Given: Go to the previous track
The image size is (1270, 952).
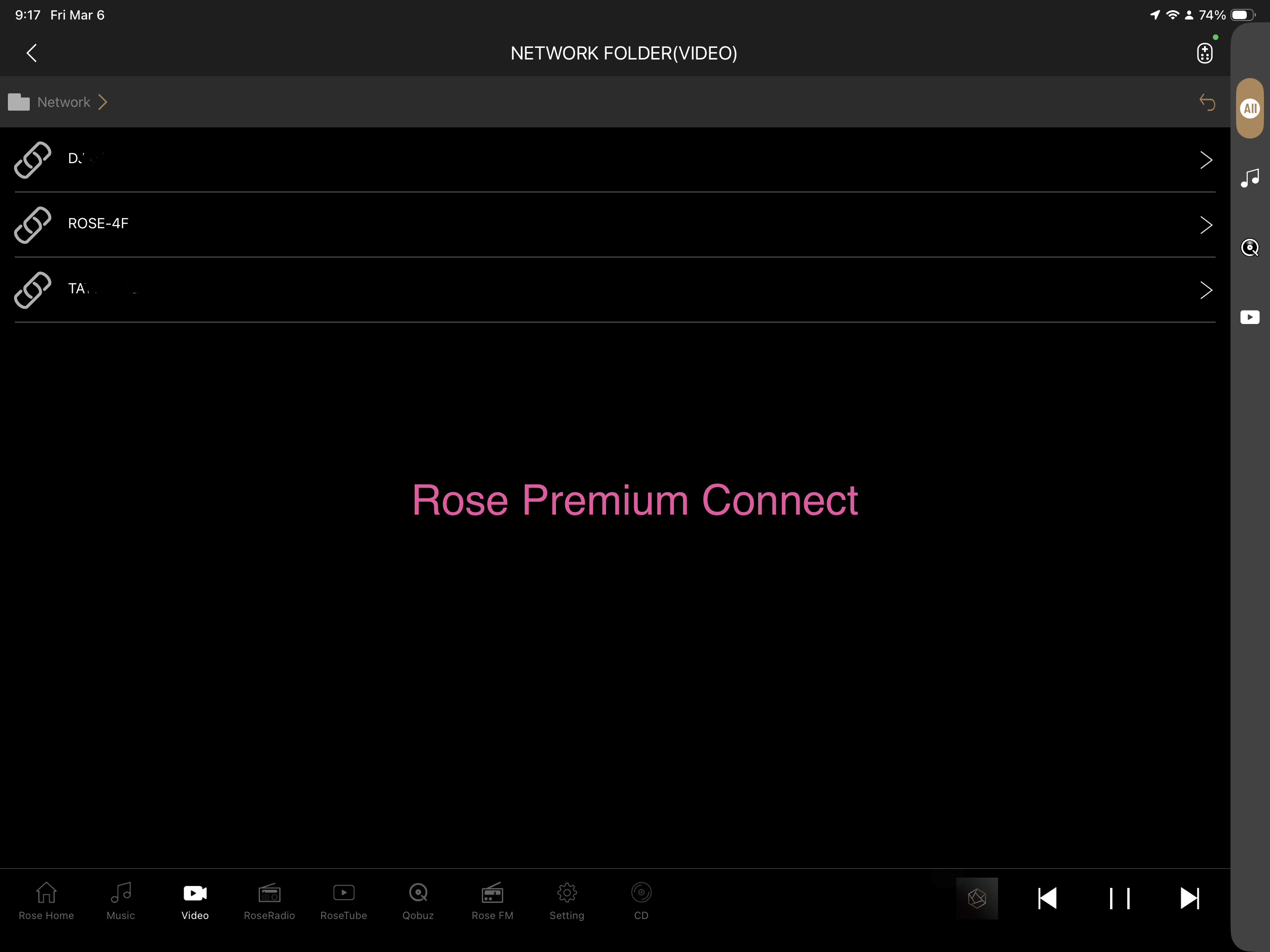Looking at the screenshot, I should click(x=1047, y=898).
